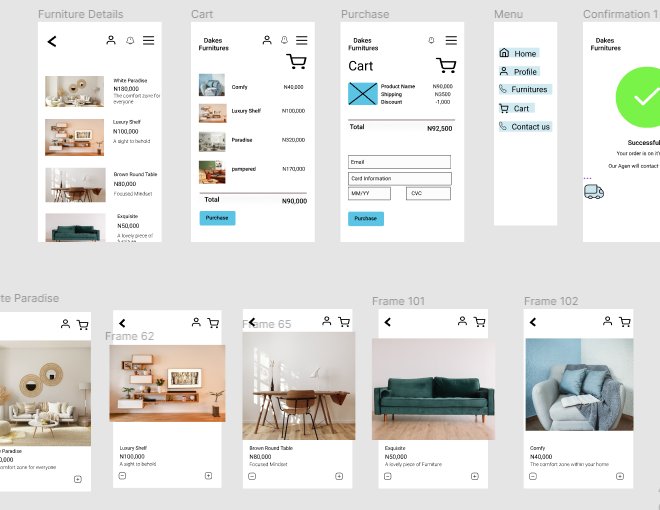Click Purchase button in Purchase frame
Viewport: 660px width, 510px height.
point(366,218)
